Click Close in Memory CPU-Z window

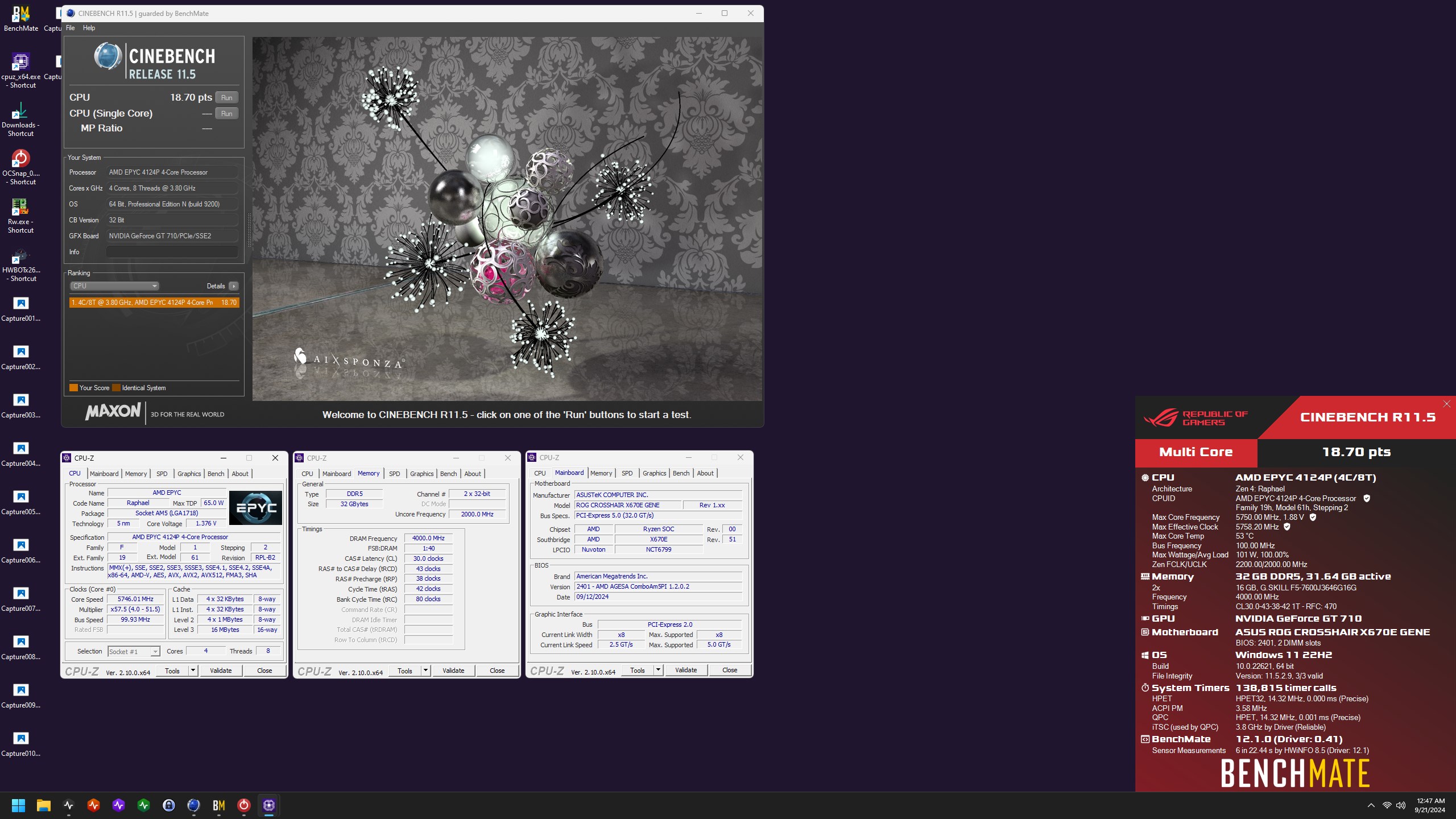pyautogui.click(x=497, y=671)
